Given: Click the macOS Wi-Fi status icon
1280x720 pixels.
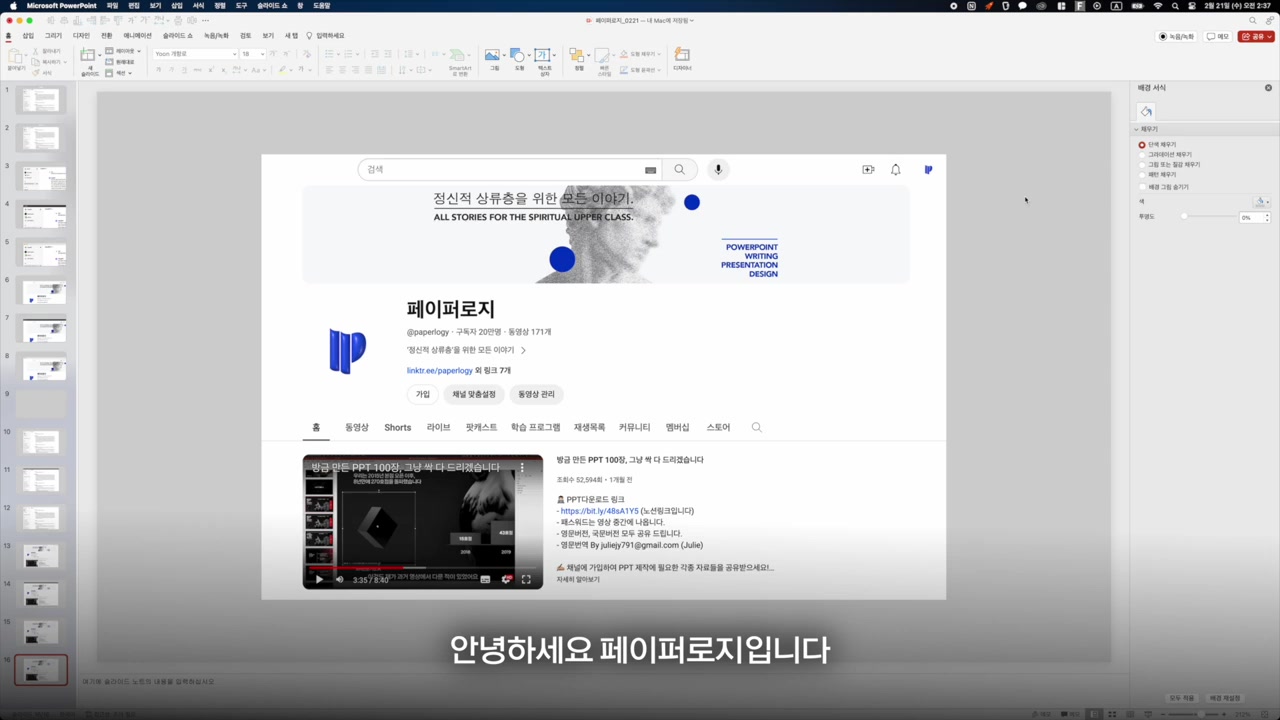Looking at the screenshot, I should coord(1158,6).
